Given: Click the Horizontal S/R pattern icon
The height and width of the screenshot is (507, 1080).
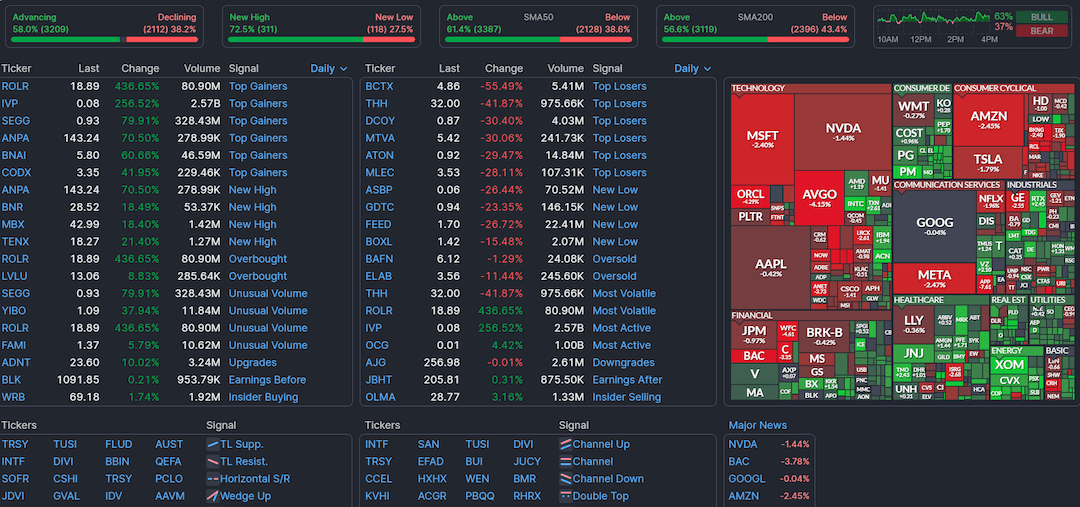Looking at the screenshot, I should 212,478.
